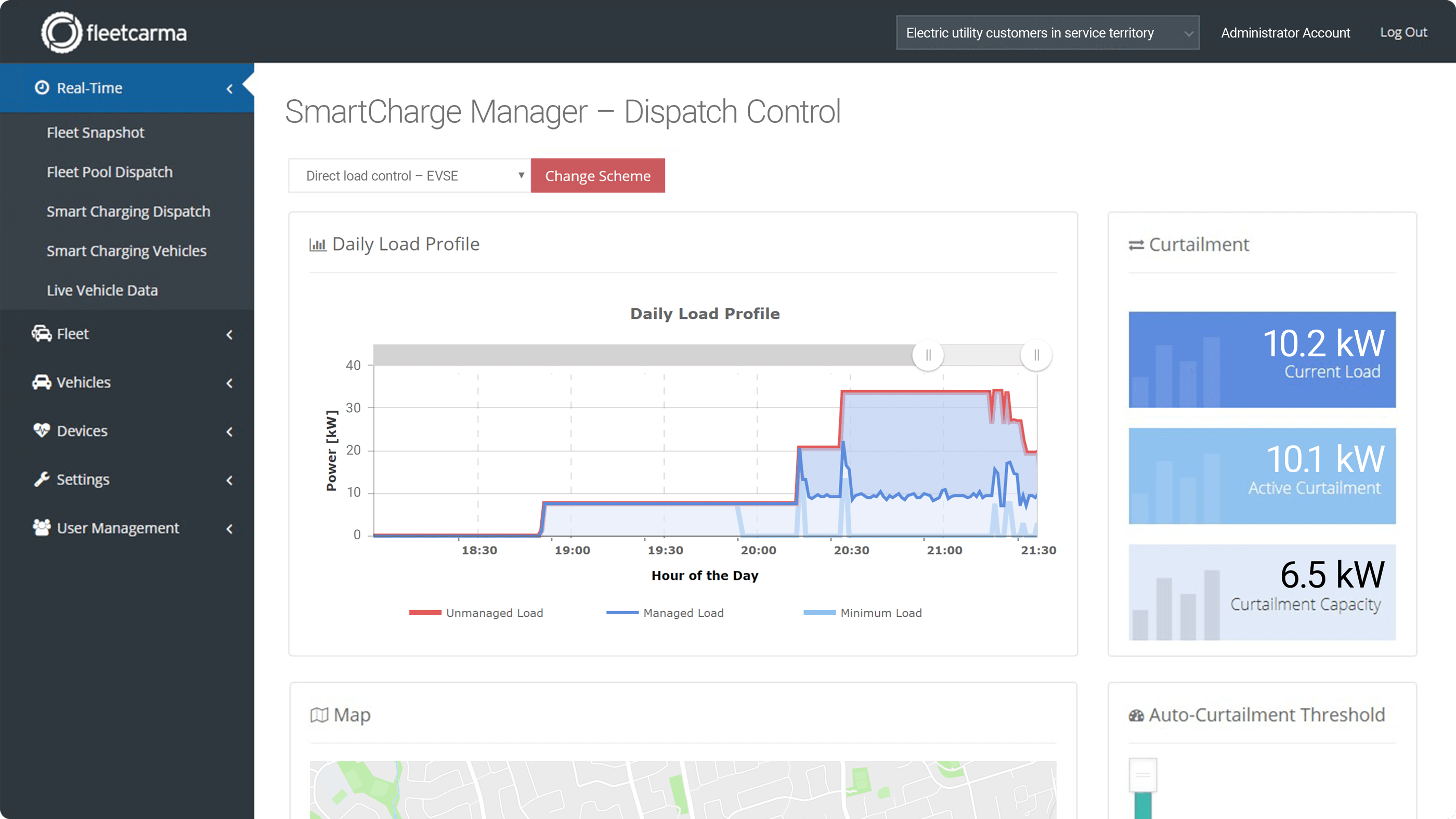Click the Curtailment arrows icon

(1136, 245)
